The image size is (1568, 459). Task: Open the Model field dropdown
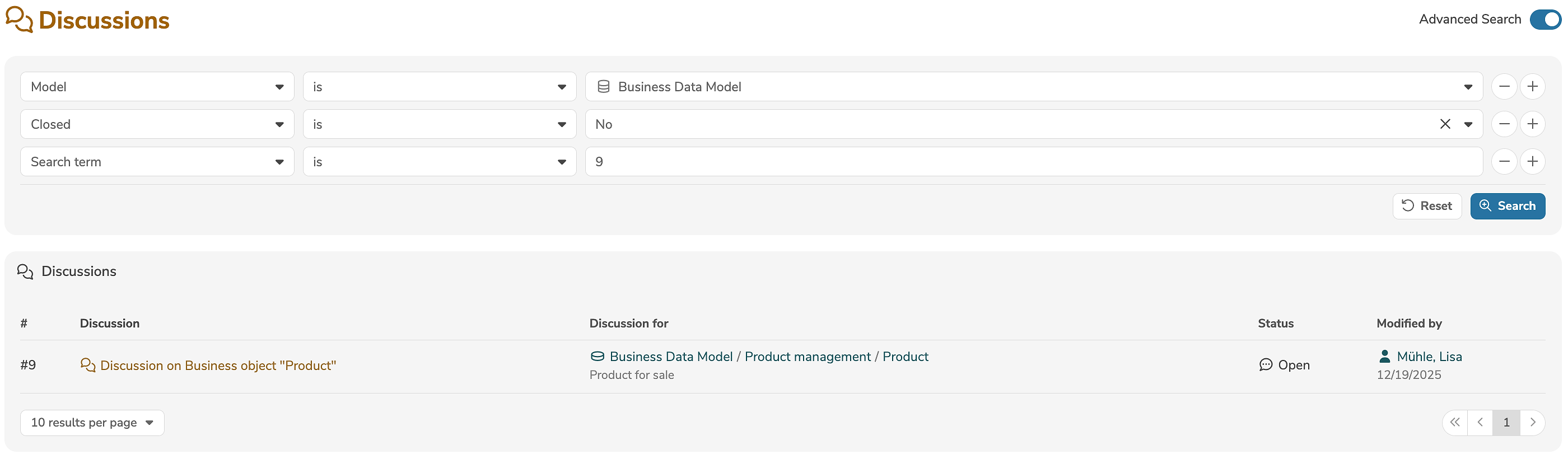(157, 87)
